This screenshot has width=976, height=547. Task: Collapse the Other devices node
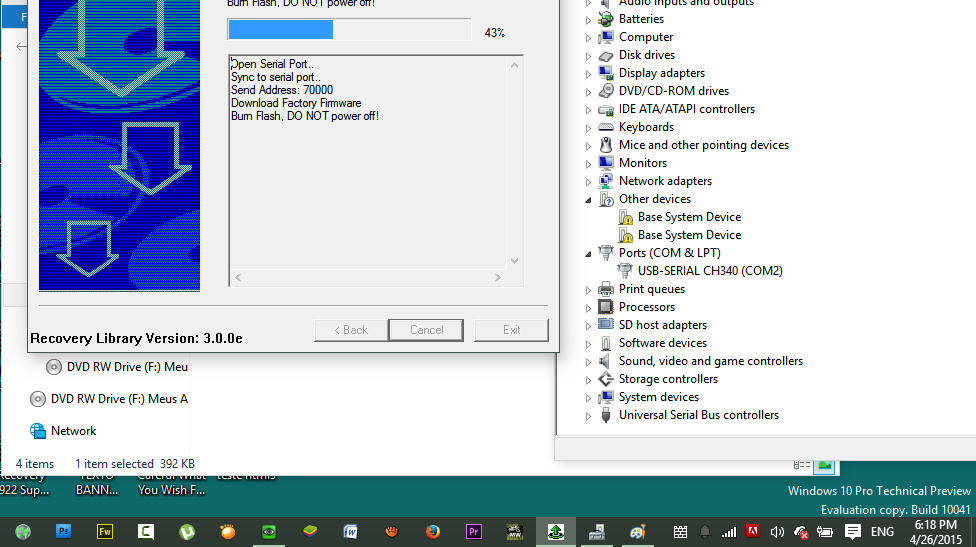589,200
